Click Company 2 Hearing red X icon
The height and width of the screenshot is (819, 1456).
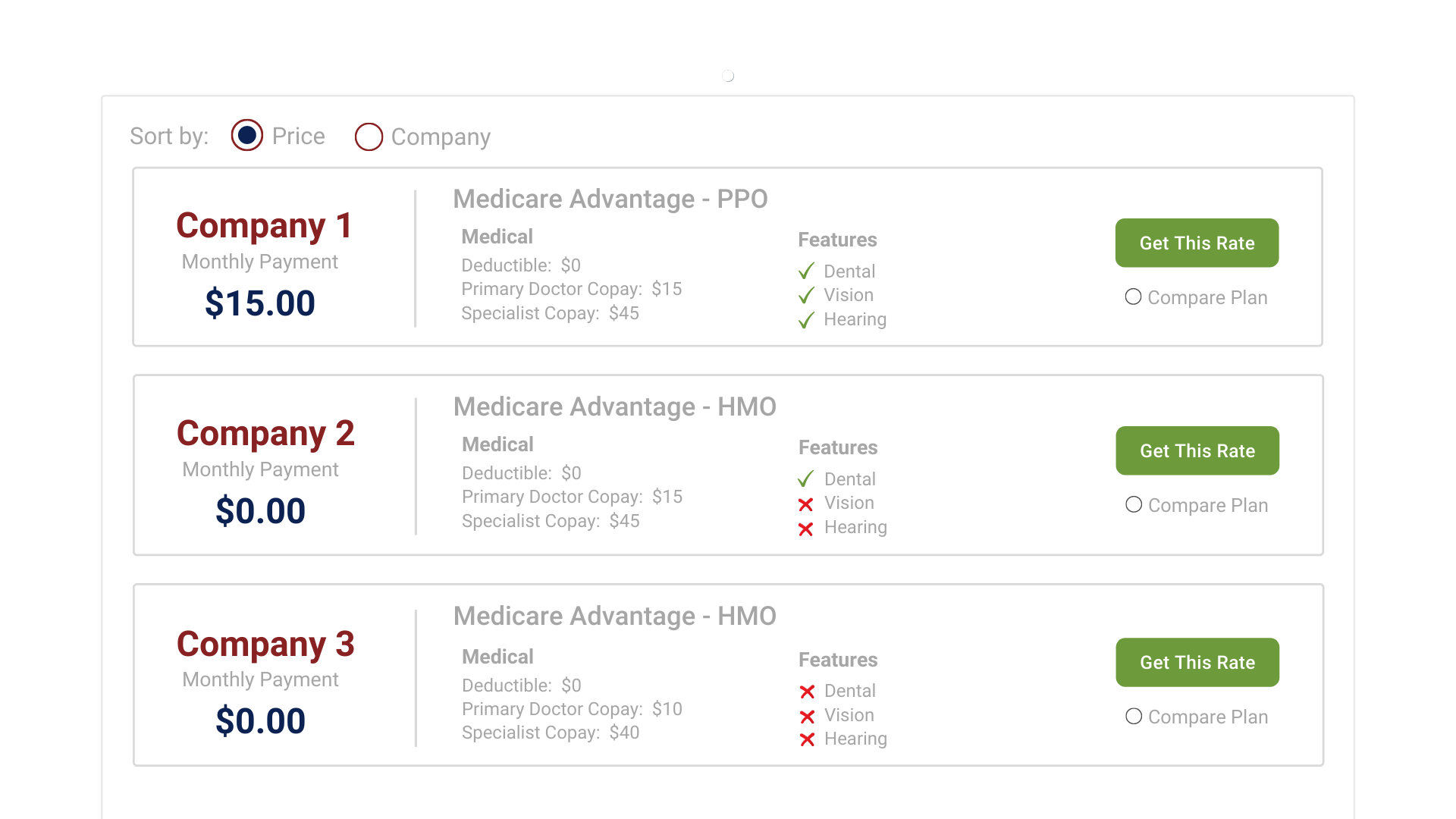point(806,529)
